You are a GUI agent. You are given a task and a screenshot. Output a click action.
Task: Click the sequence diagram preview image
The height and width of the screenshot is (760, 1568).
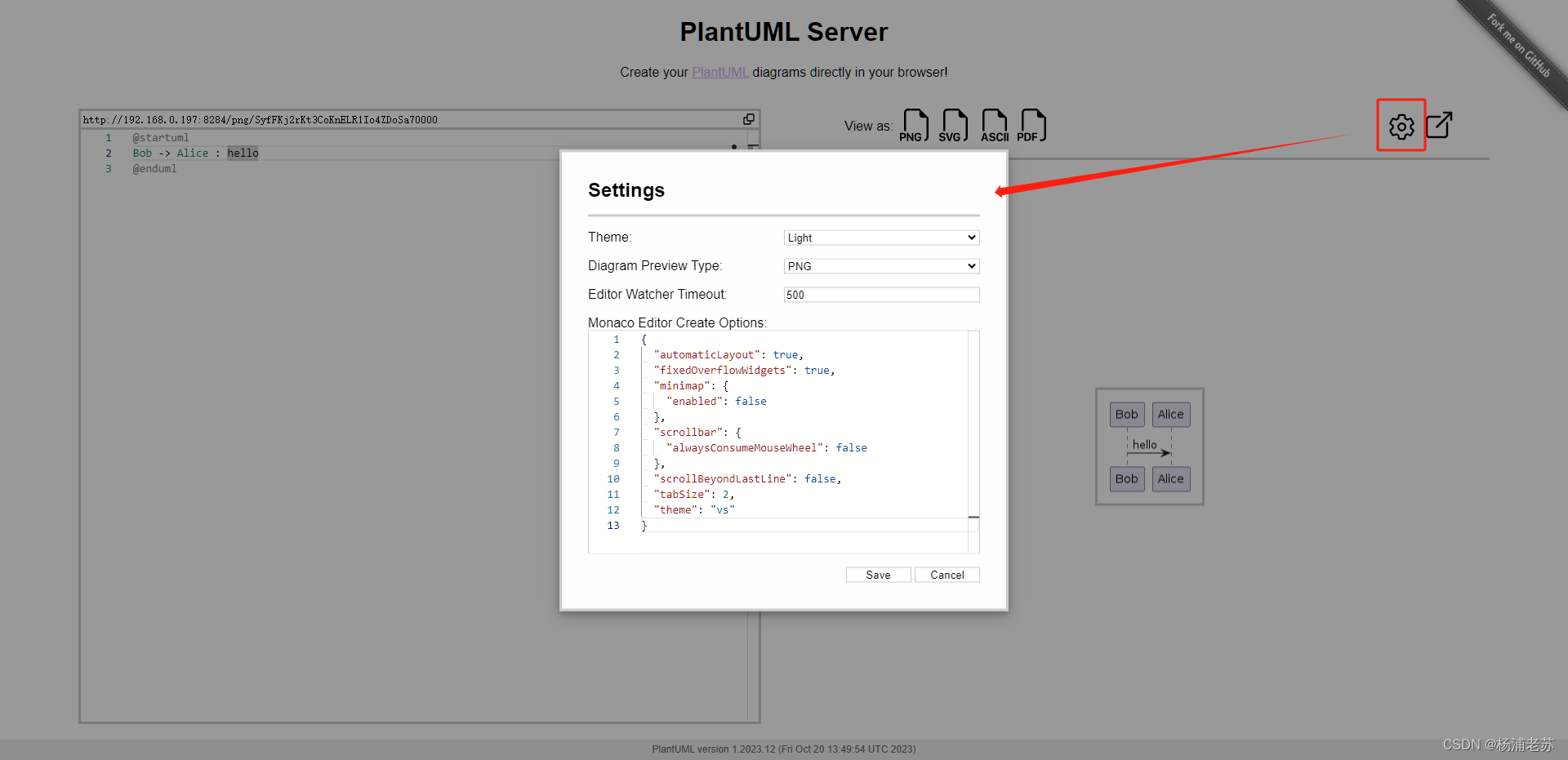pyautogui.click(x=1148, y=447)
